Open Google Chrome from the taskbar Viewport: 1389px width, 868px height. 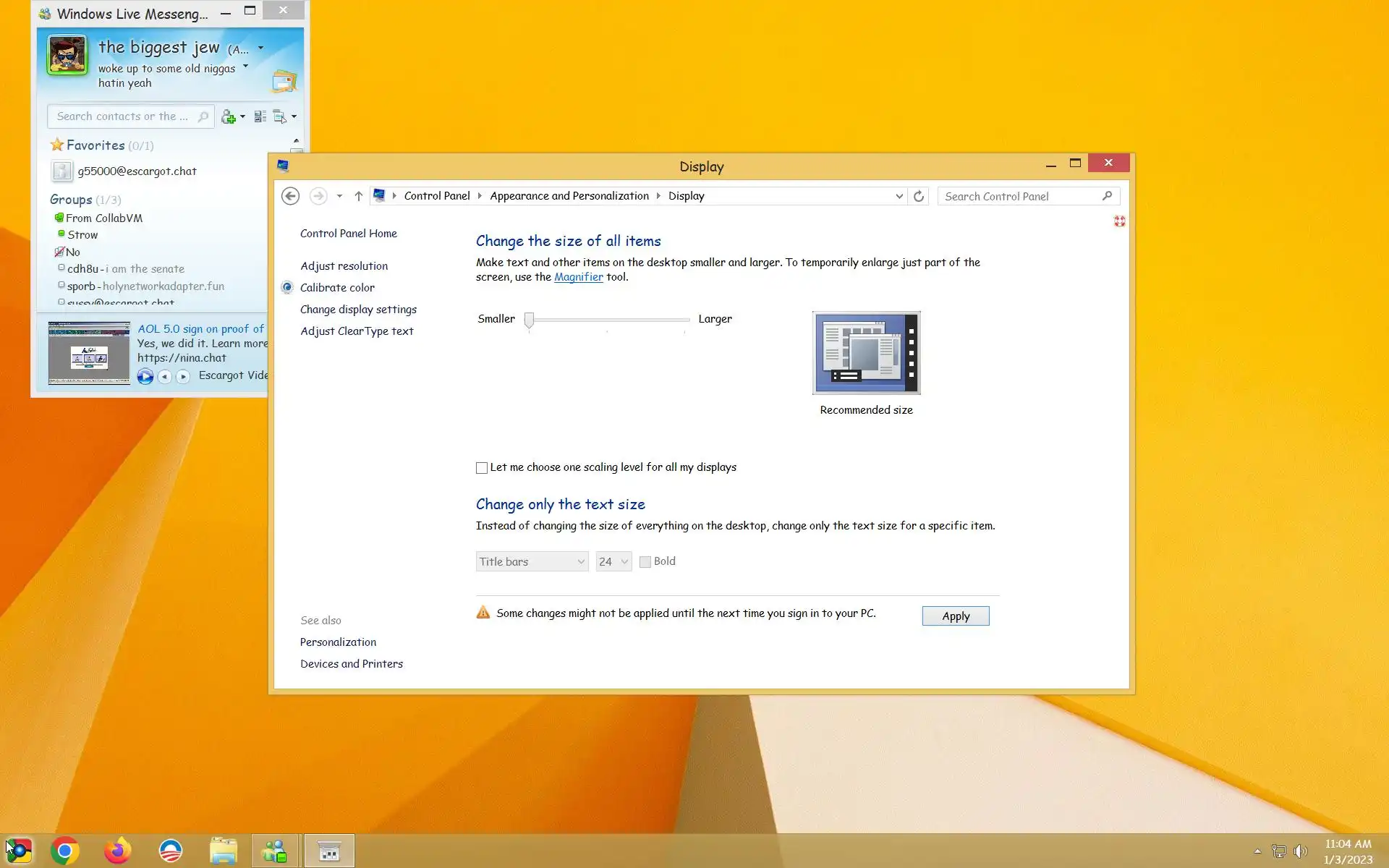pyautogui.click(x=65, y=851)
